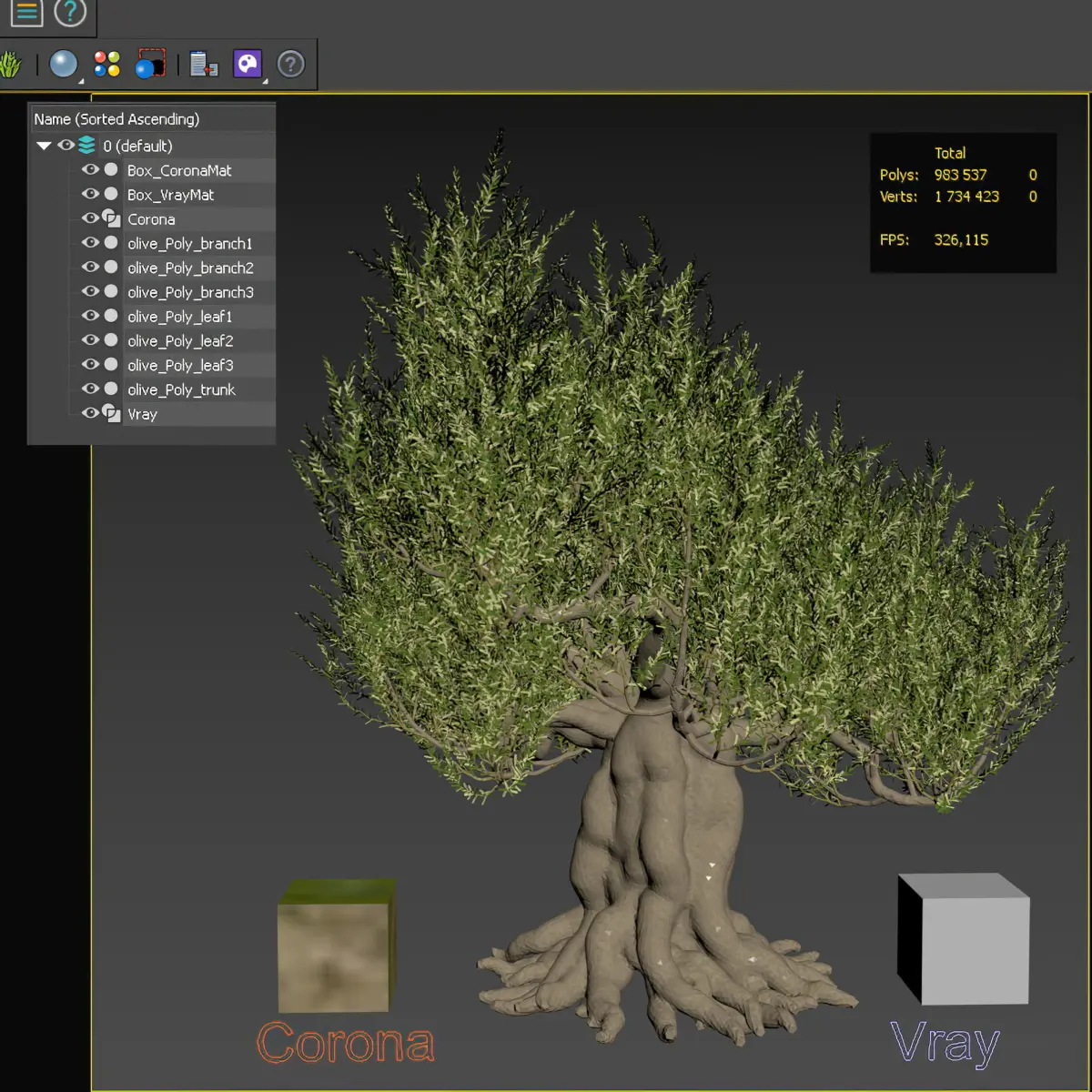Hide olive_Poly_leaf1 via eye icon
Viewport: 1092px width, 1092px height.
[90, 315]
